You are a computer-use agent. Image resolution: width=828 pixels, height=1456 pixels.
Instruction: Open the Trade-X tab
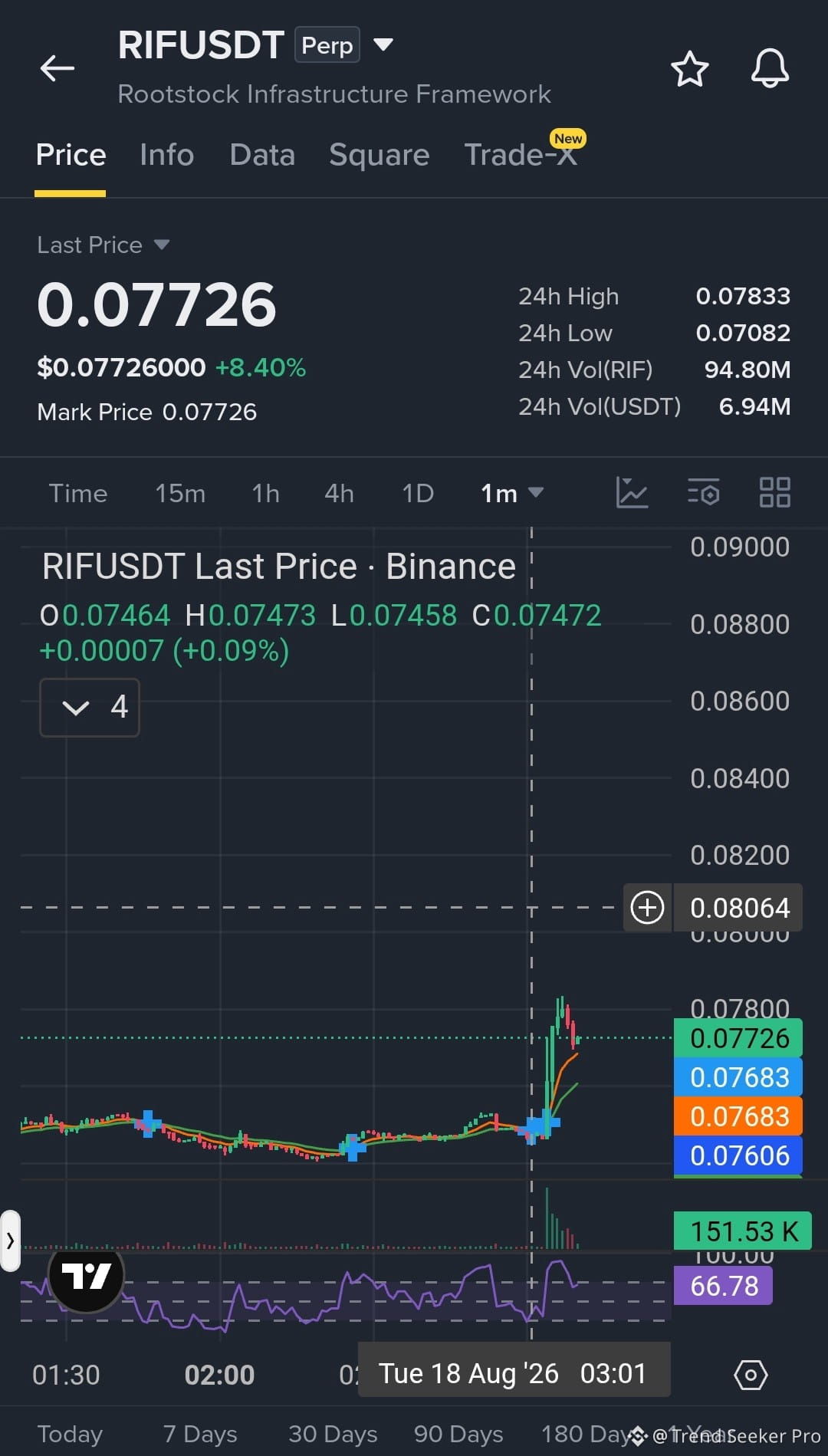[521, 155]
